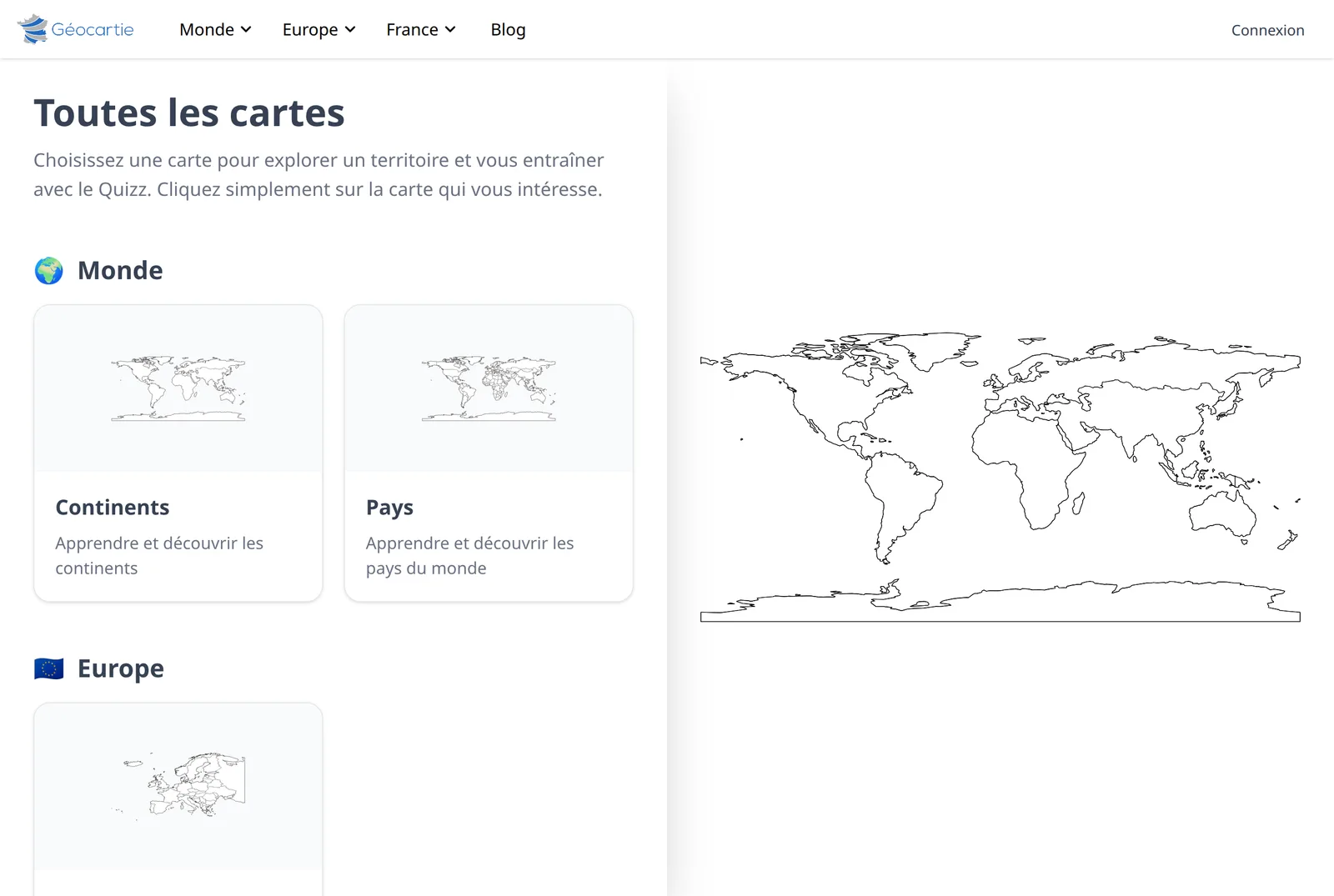Open the Continents map thumbnail
Image resolution: width=1334 pixels, height=896 pixels.
pos(178,389)
